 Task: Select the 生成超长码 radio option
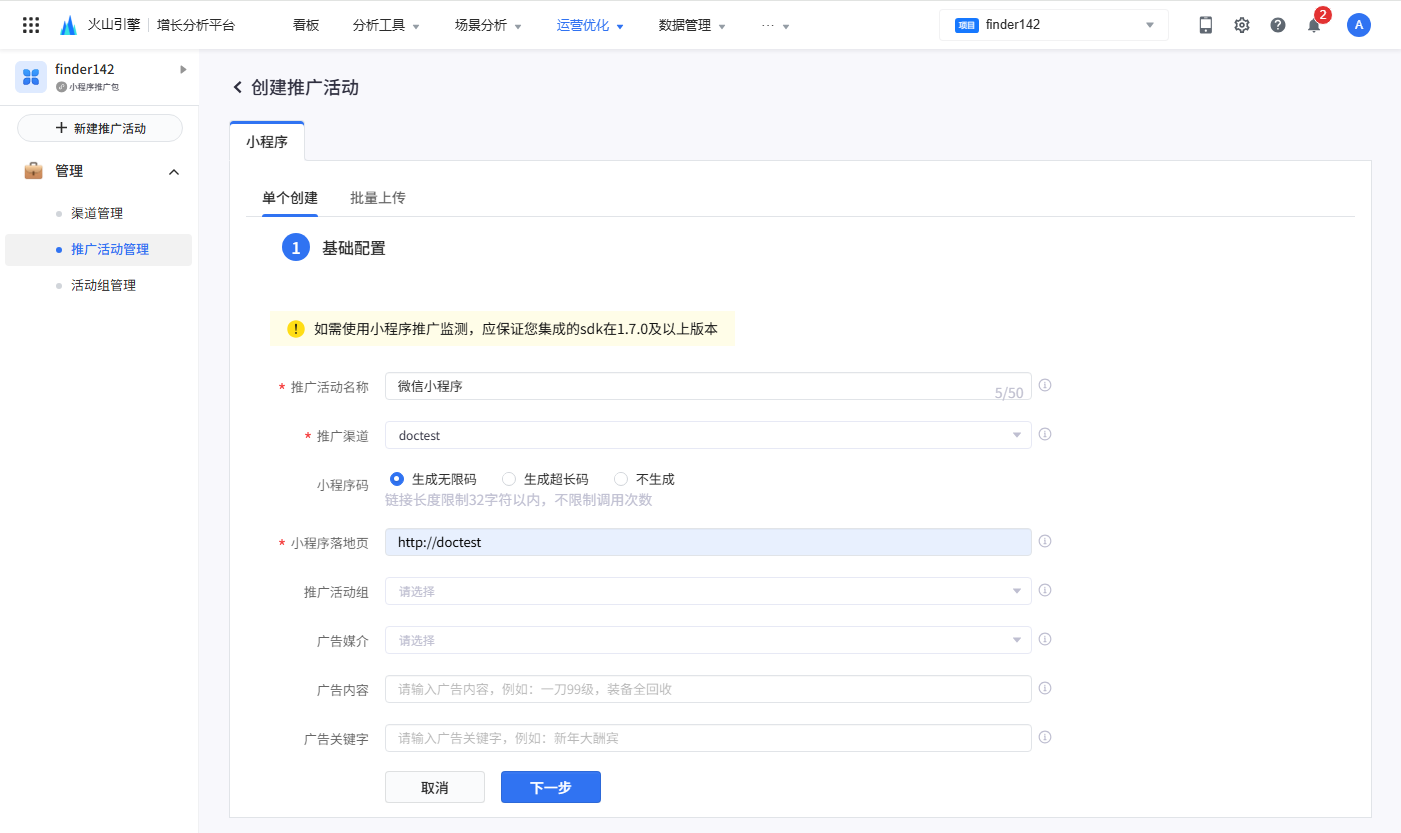tap(509, 479)
